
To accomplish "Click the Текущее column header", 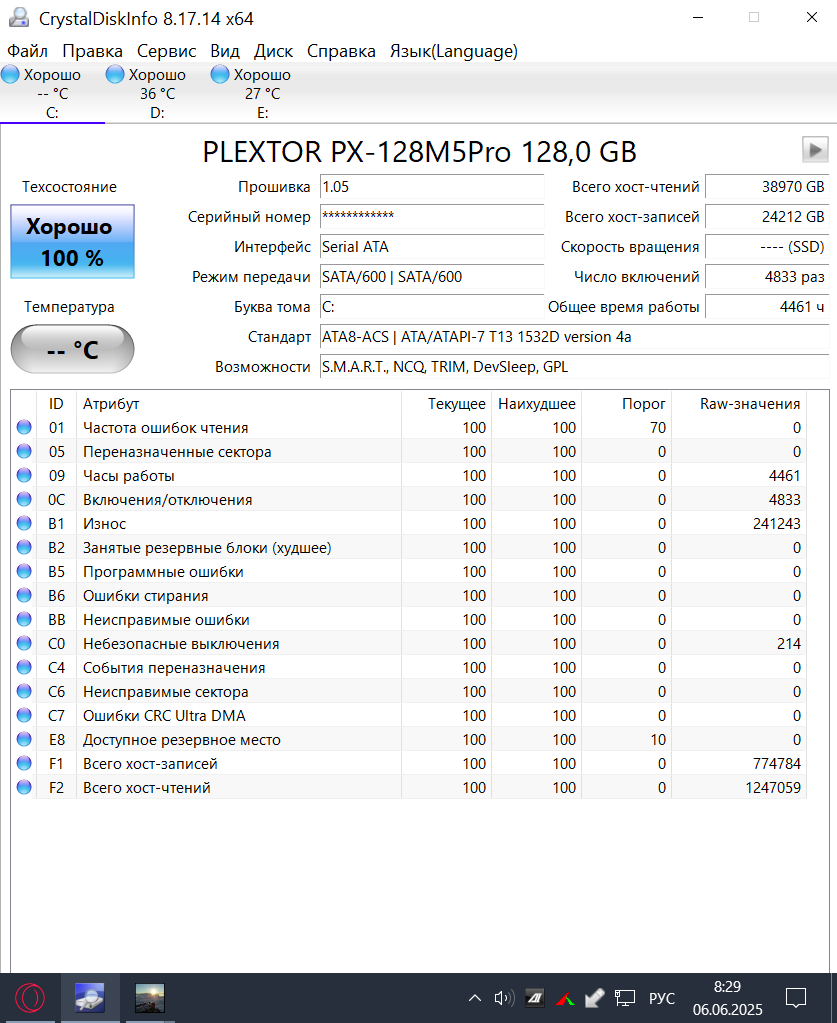I will coord(447,404).
